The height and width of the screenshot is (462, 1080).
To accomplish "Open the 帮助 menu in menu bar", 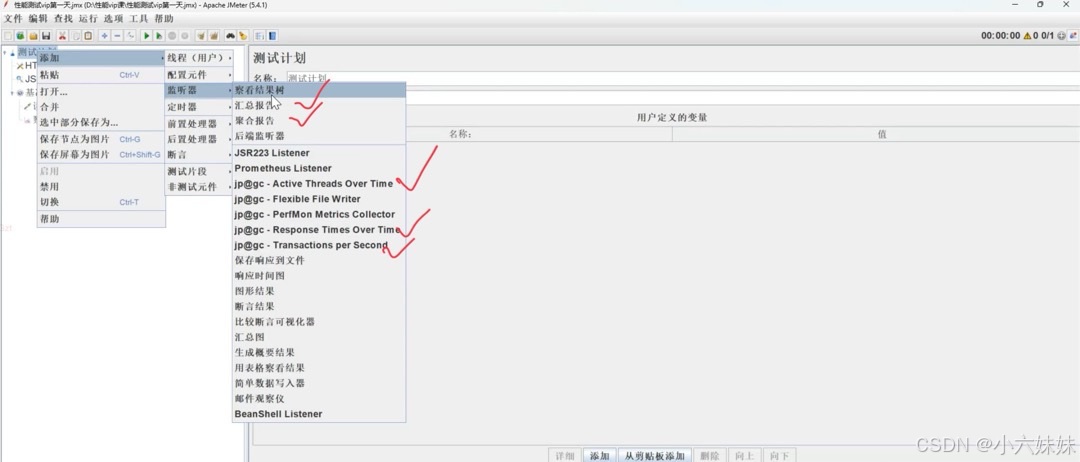I will pos(164,19).
